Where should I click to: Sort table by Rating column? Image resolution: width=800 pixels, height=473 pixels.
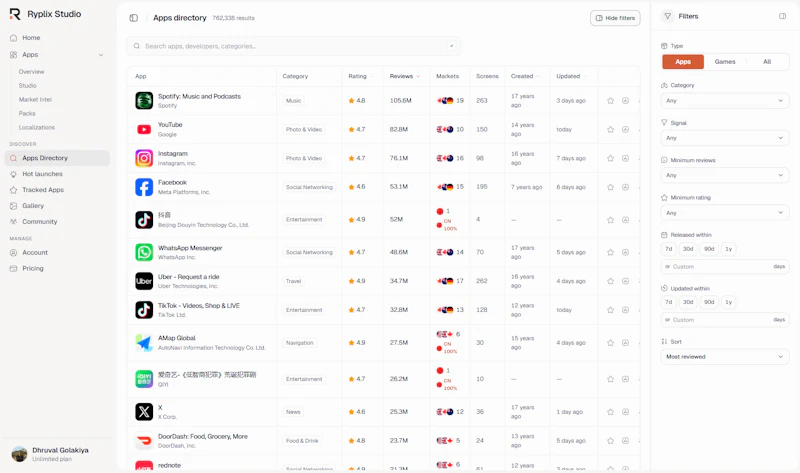[361, 76]
